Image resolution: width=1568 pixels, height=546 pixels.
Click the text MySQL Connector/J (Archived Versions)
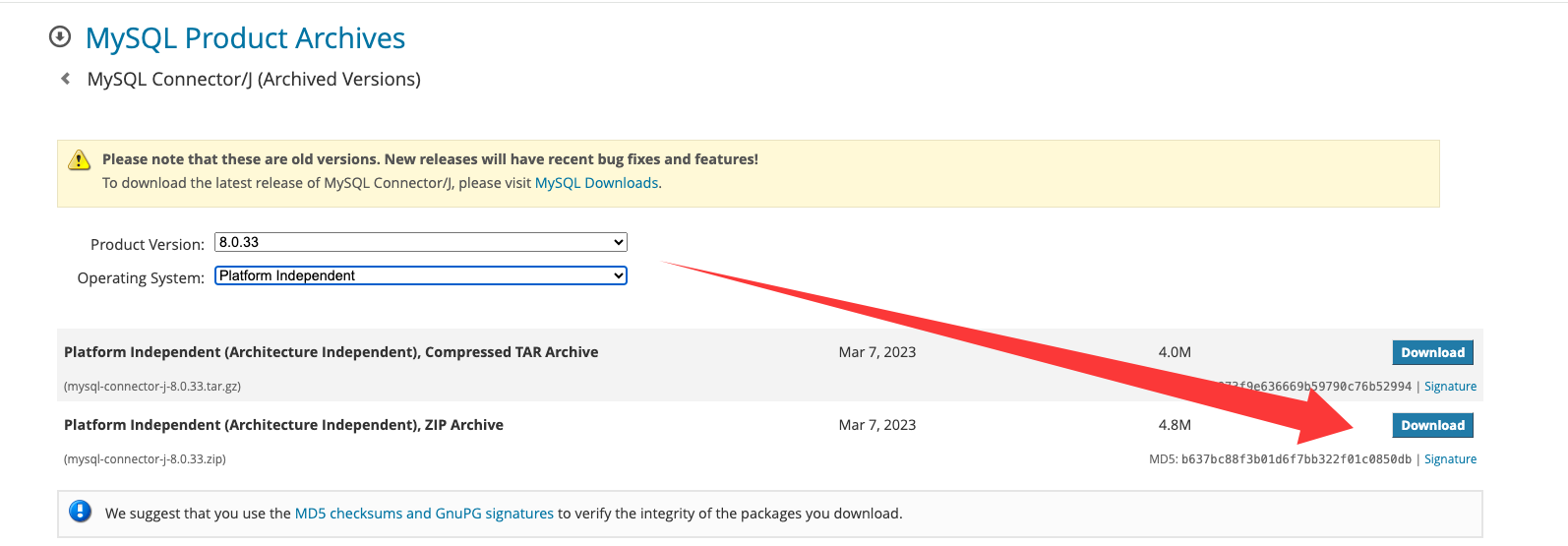(254, 79)
